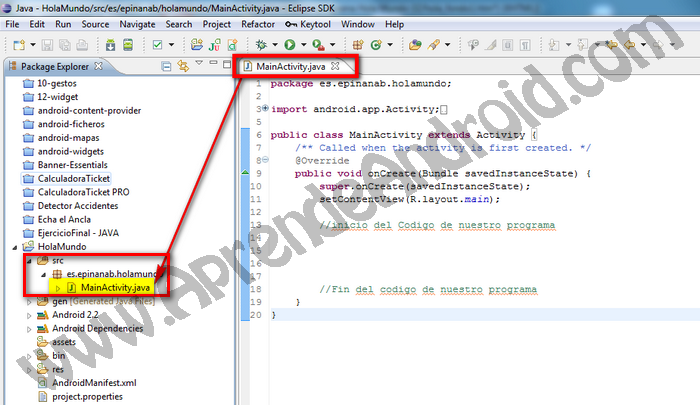Viewport: 700px width, 405px height.
Task: Open the Navigate menu
Action: pyautogui.click(x=138, y=24)
